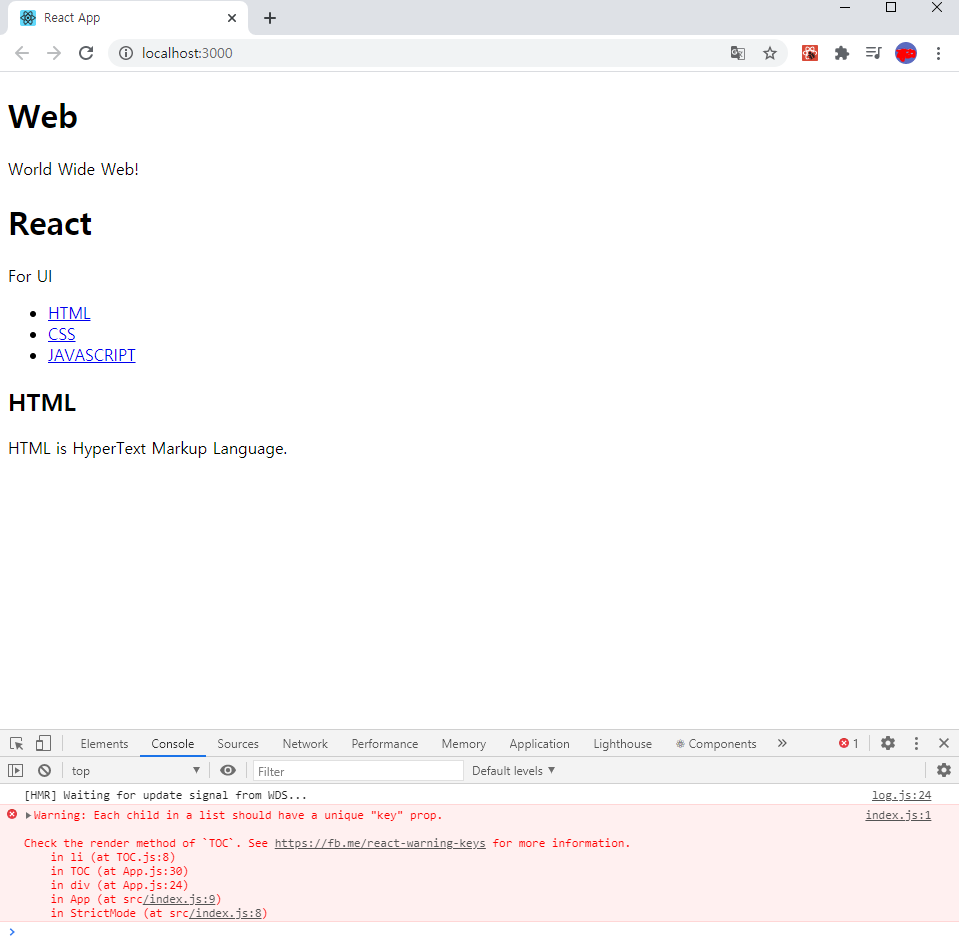Bookmark this page with the star

point(769,53)
